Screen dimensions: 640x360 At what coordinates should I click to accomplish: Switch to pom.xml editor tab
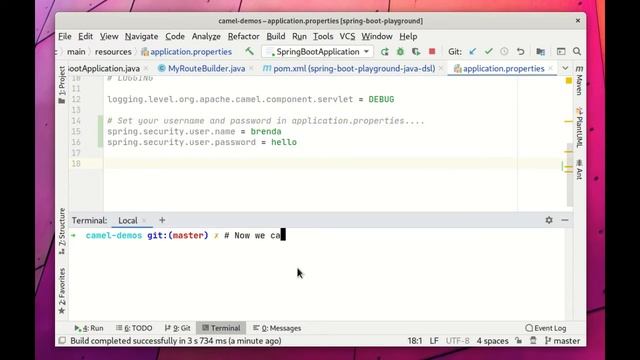353,69
